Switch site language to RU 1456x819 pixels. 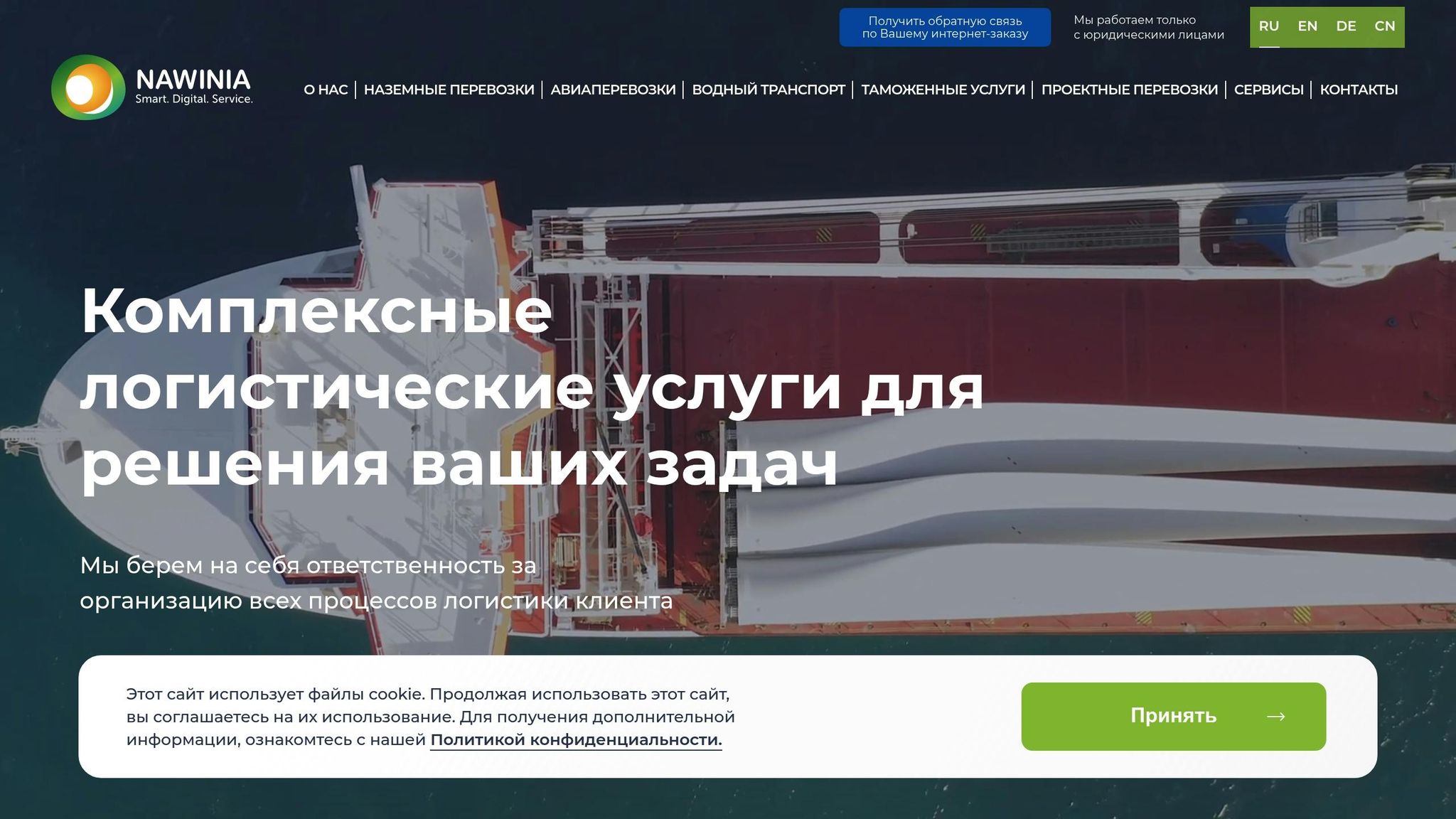(1268, 27)
